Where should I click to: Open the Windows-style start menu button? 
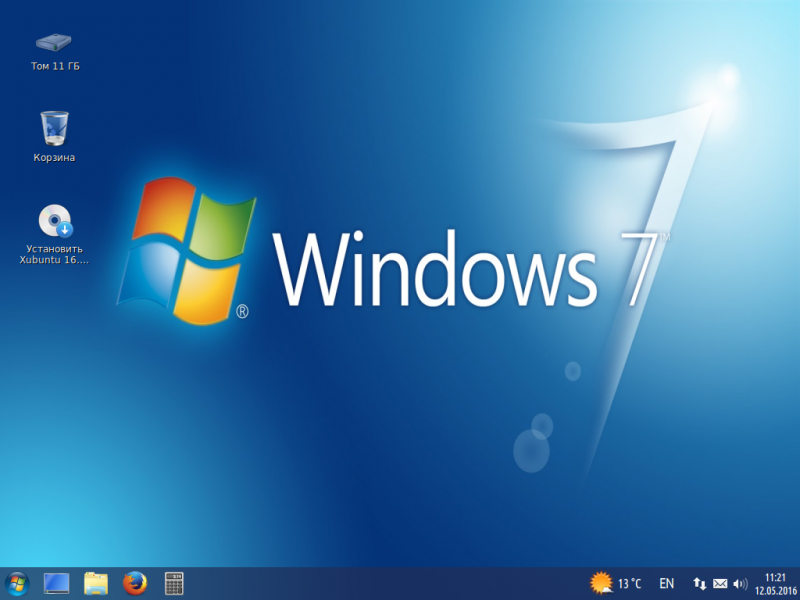click(17, 584)
